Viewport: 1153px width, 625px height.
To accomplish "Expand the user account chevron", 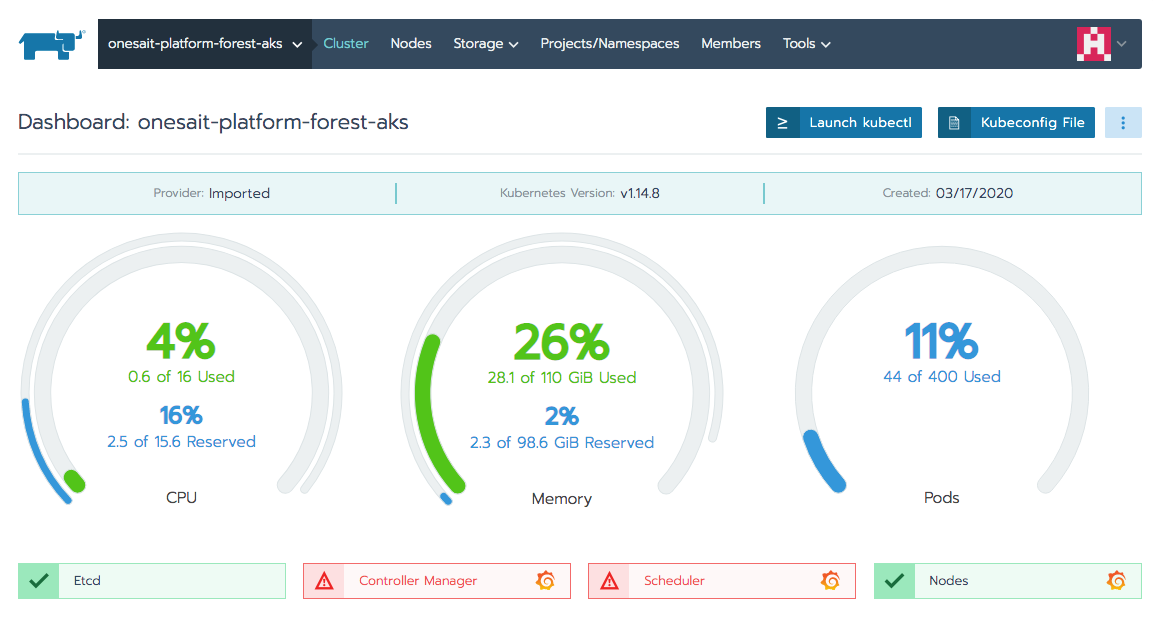I will tap(1121, 44).
